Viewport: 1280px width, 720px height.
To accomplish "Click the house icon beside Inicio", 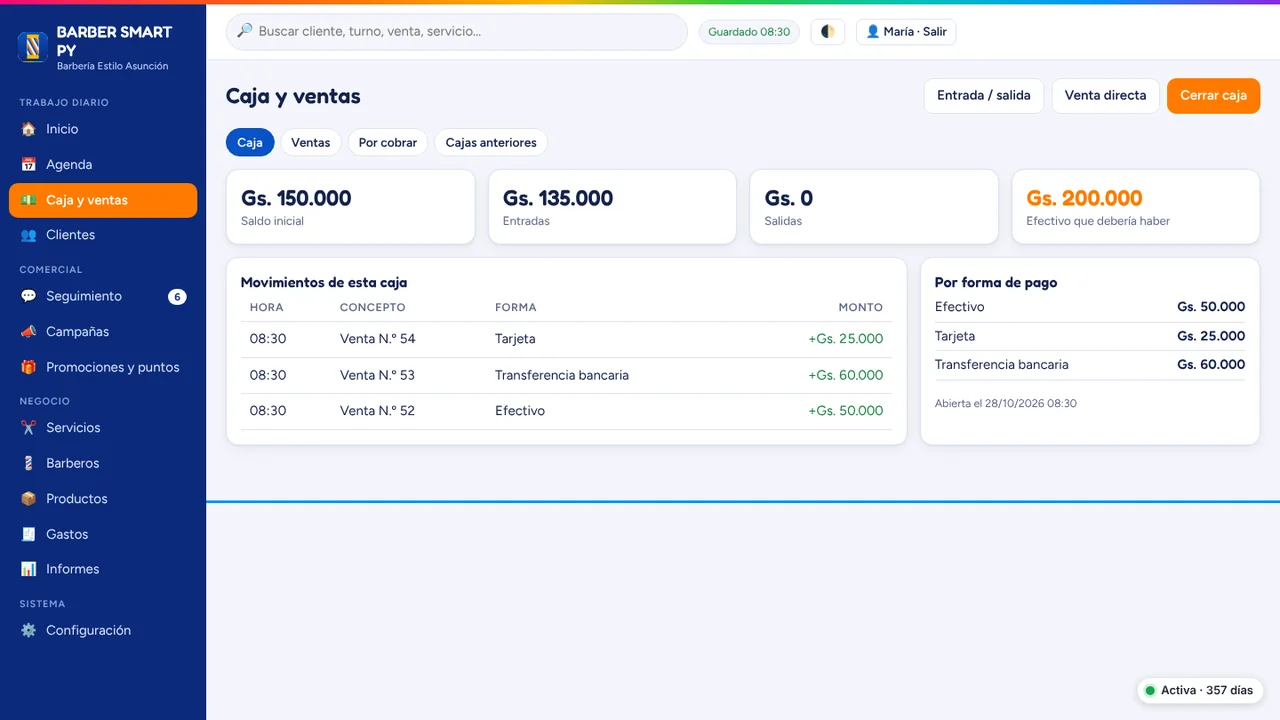I will coord(28,129).
